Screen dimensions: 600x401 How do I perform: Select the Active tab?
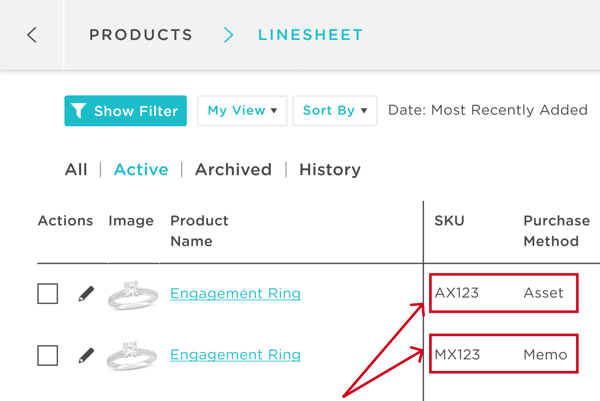(x=141, y=169)
